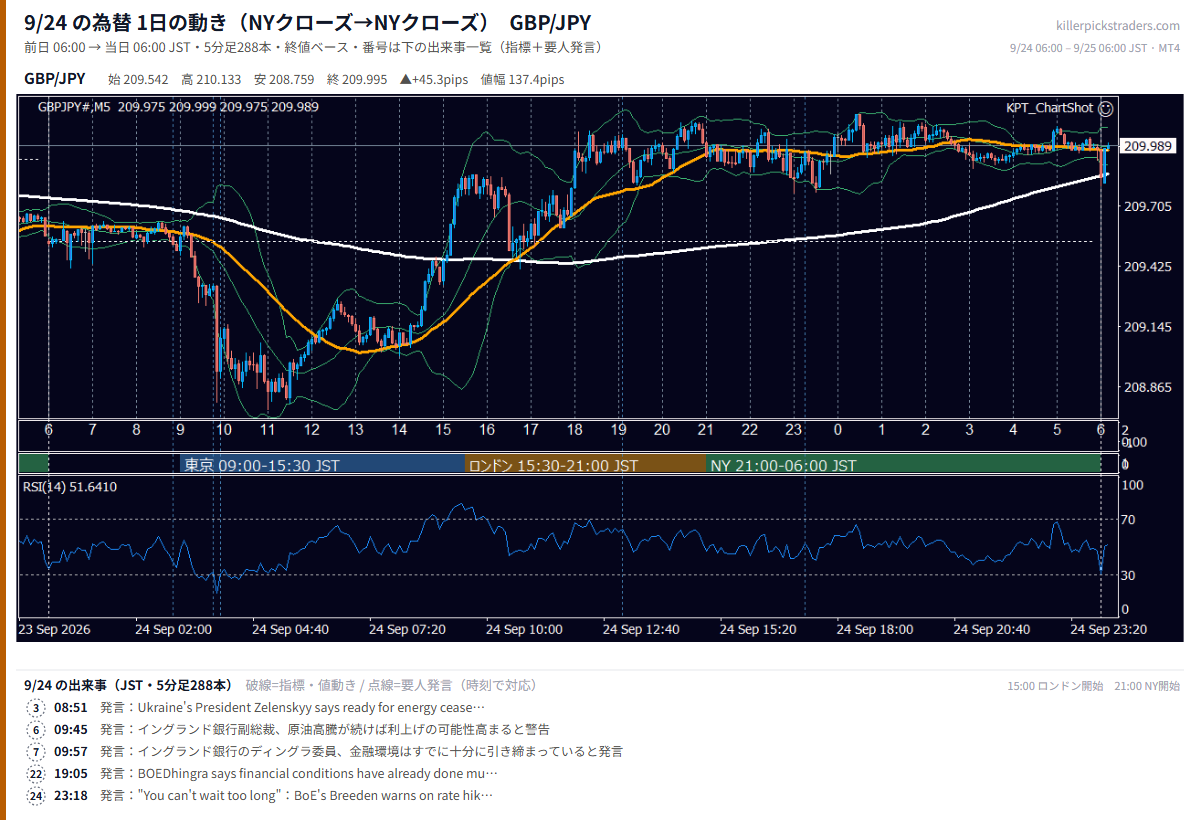Click the 09:45 event time

coord(70,730)
